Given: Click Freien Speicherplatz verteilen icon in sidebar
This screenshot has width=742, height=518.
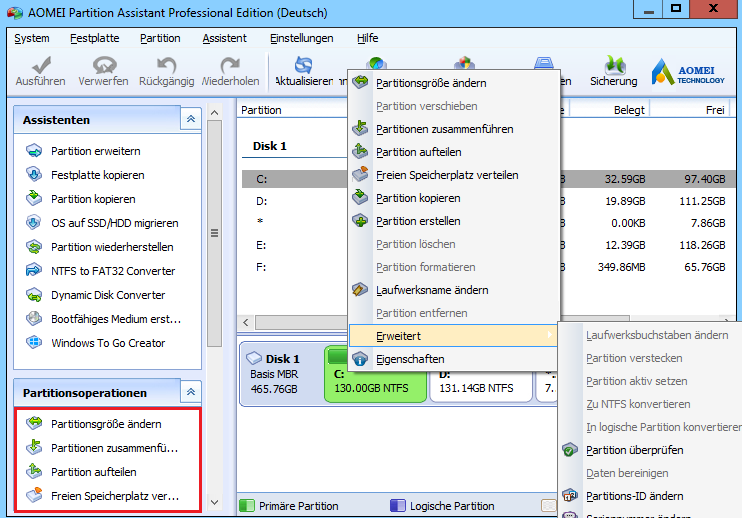Looking at the screenshot, I should 34,495.
